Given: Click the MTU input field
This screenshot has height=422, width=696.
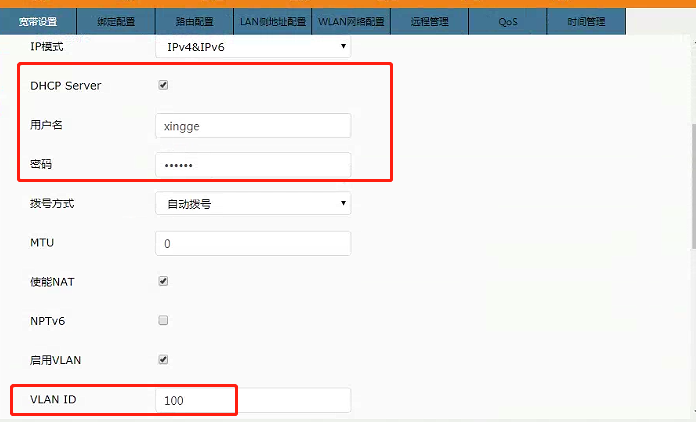Looking at the screenshot, I should point(253,243).
